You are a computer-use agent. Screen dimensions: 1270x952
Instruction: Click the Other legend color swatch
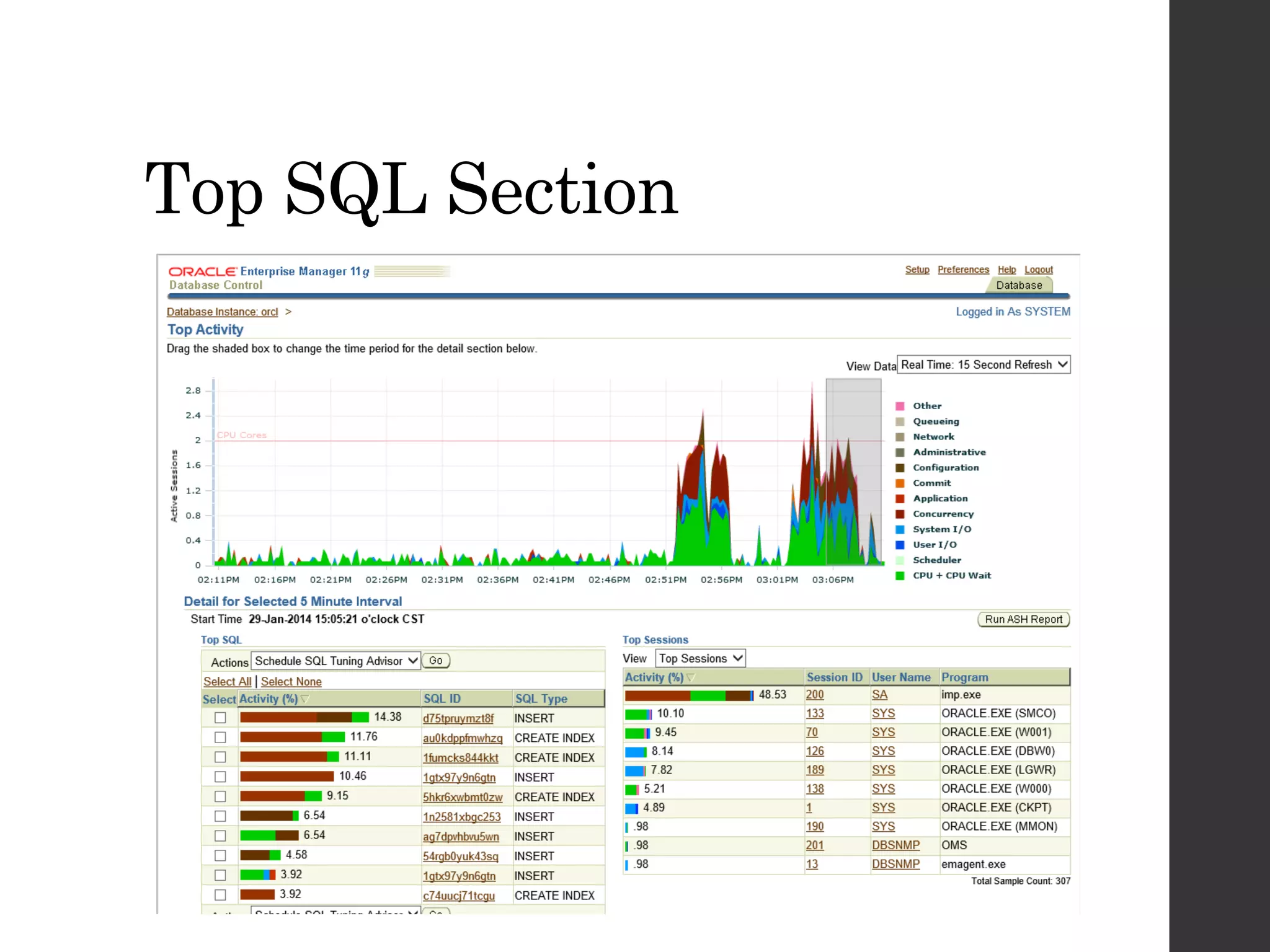pyautogui.click(x=900, y=406)
